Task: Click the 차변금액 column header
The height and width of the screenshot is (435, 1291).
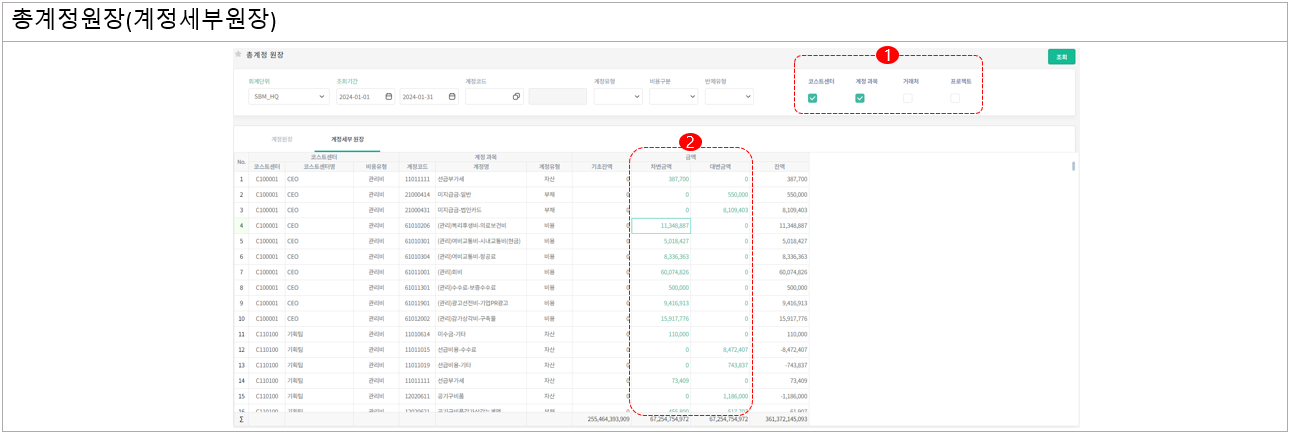Action: click(661, 167)
